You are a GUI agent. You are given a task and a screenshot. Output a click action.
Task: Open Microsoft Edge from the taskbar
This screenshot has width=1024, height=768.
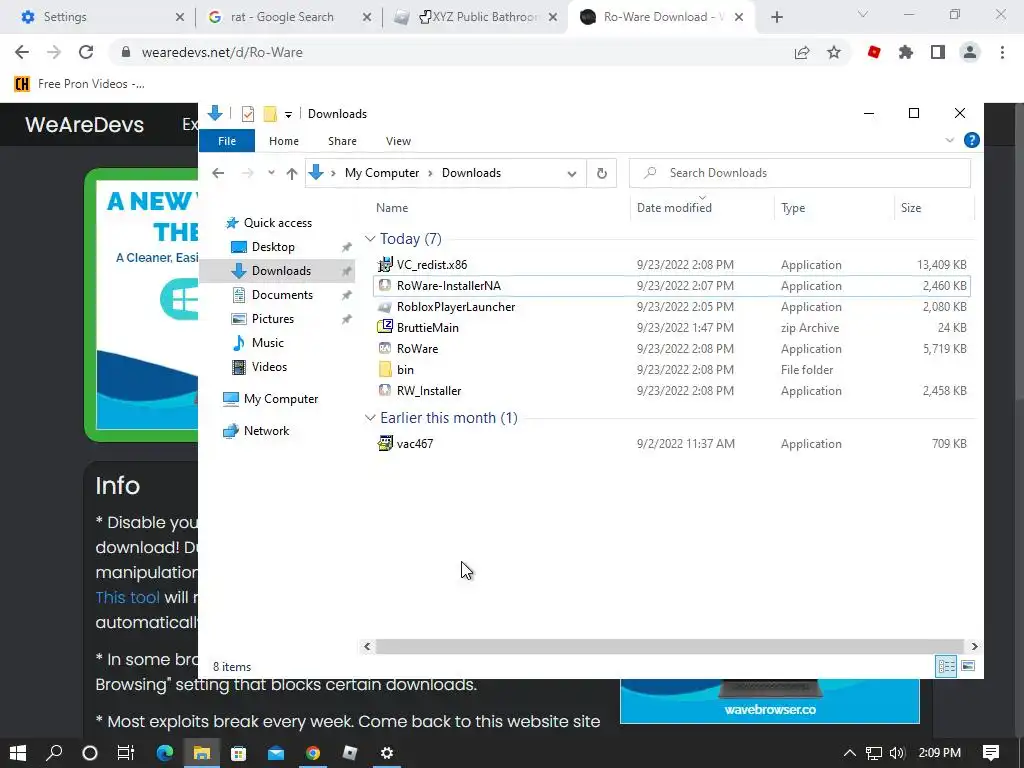point(165,753)
